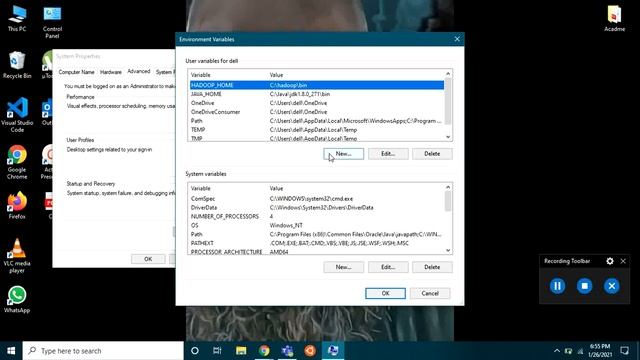Cancel recording with the X circle button

[611, 286]
